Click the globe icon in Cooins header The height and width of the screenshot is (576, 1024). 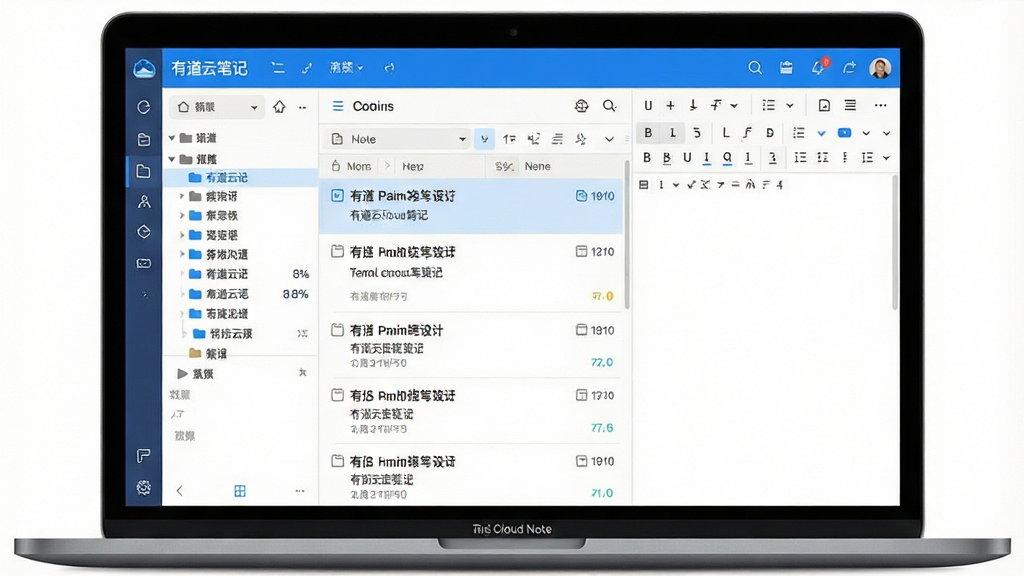(581, 106)
